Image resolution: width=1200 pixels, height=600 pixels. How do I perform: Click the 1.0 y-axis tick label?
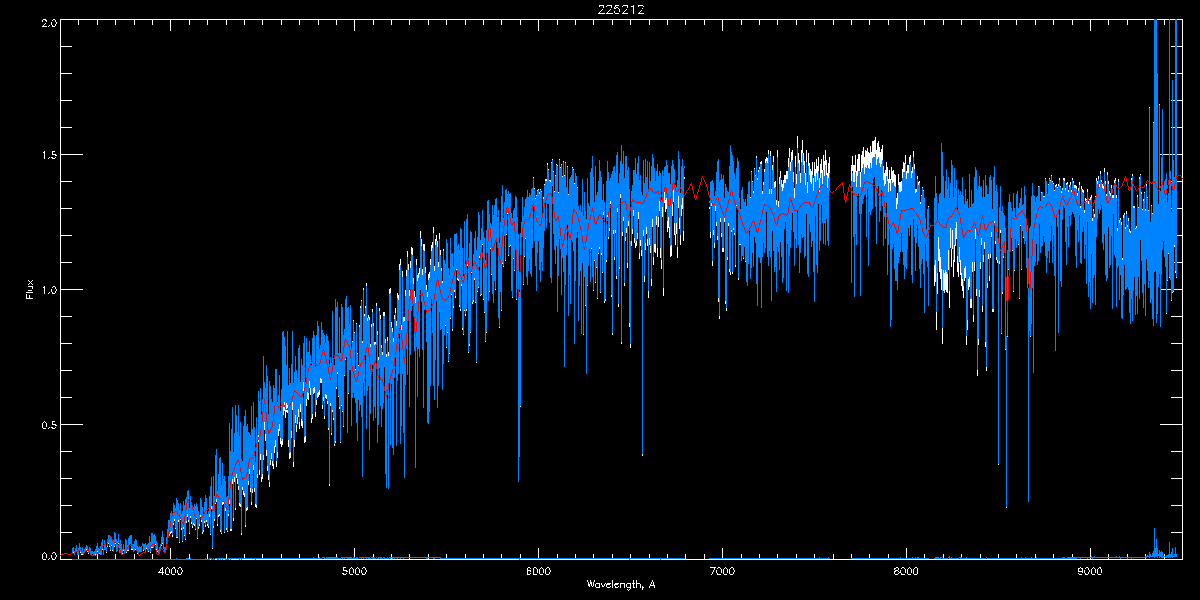(x=46, y=290)
